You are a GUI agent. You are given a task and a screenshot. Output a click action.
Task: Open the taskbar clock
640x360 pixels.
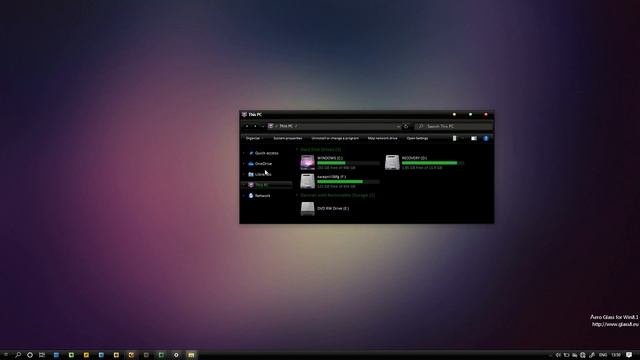pyautogui.click(x=616, y=355)
